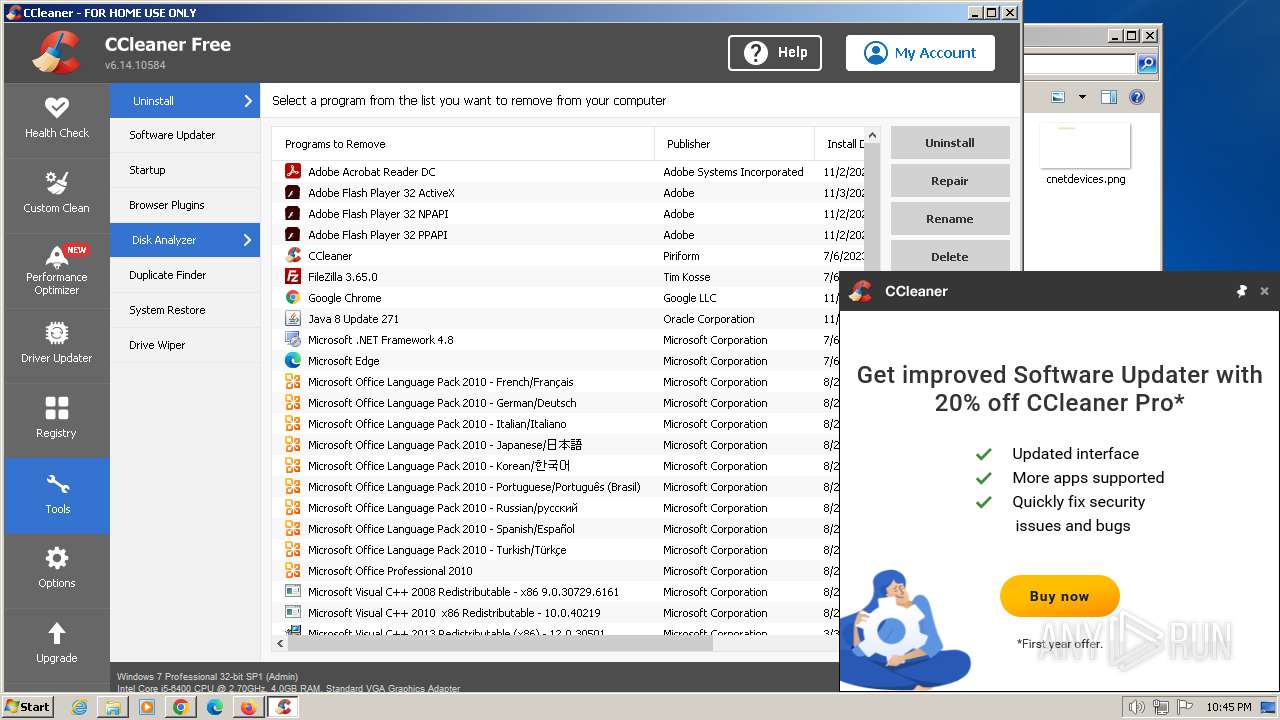1280x720 pixels.
Task: Open the Health Check section
Action: [x=57, y=120]
